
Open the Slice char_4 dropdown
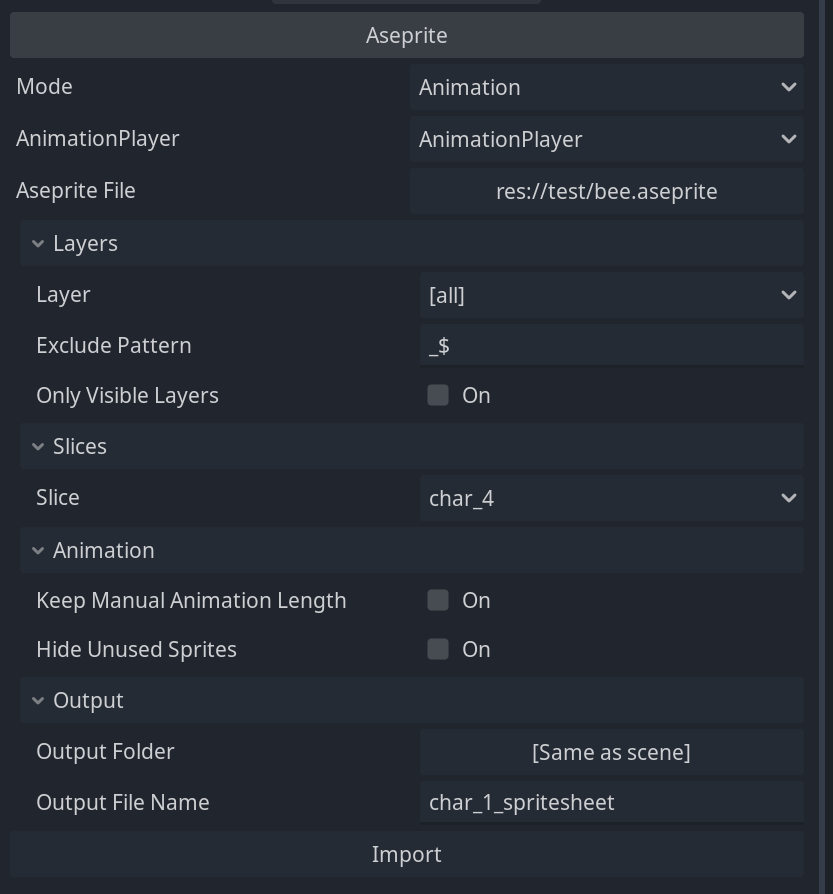point(612,498)
